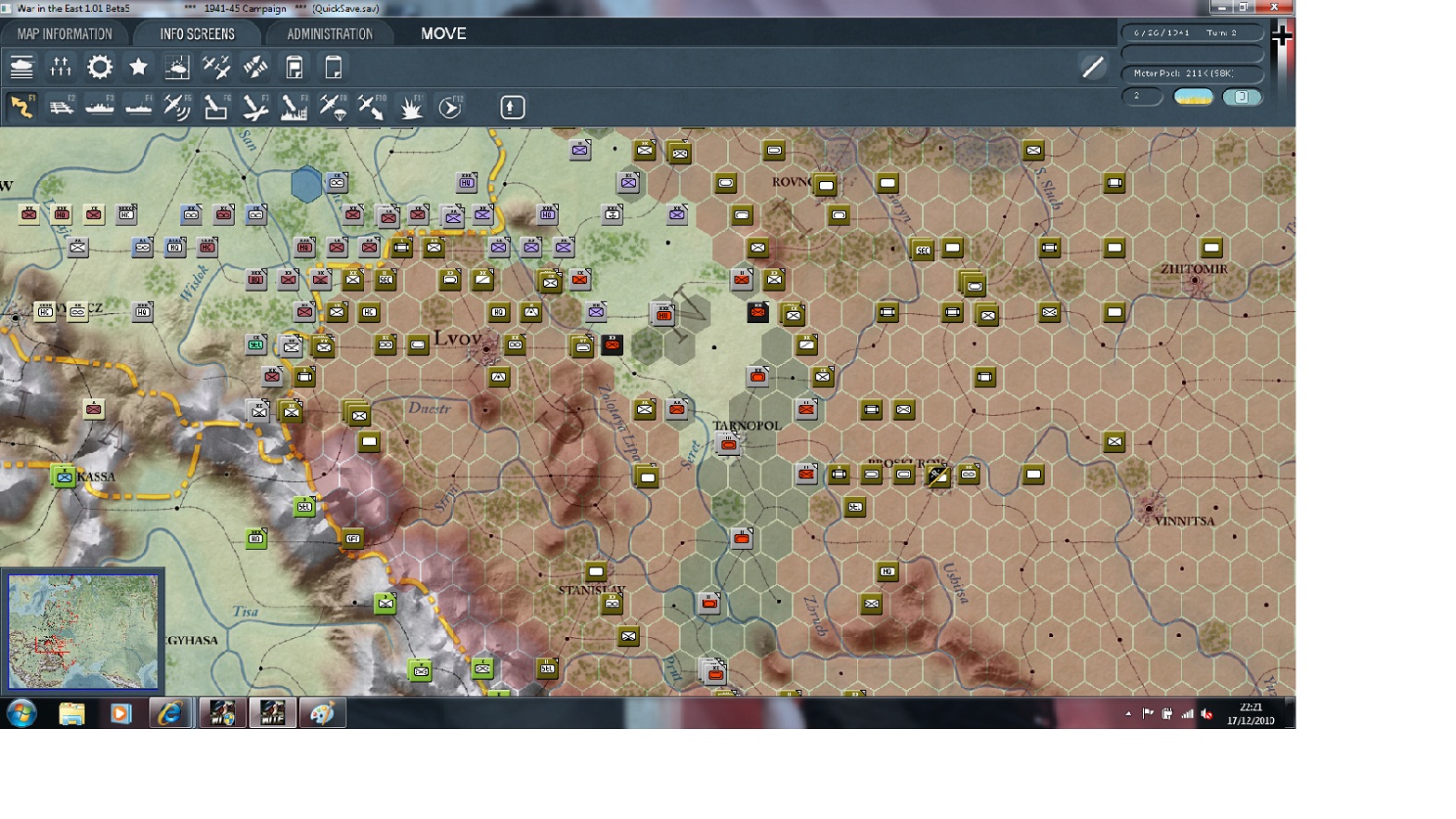Click the end turn F12 icon
The image size is (1456, 819).
450,107
